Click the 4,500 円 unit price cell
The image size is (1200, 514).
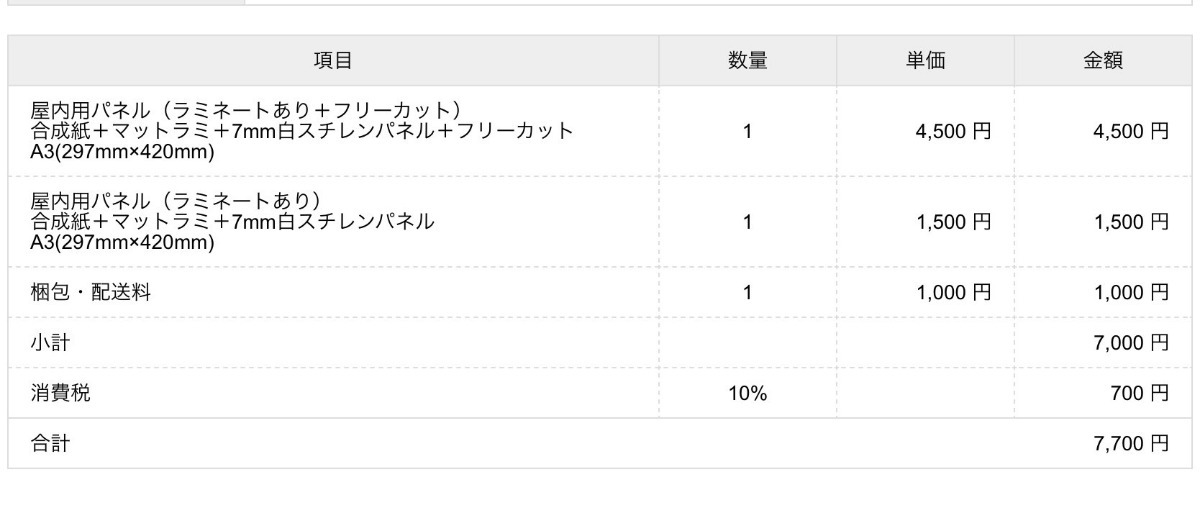[953, 131]
